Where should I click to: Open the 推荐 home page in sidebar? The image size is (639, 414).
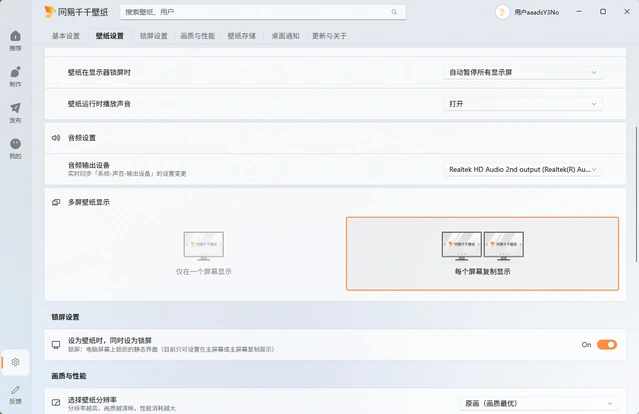(15, 40)
